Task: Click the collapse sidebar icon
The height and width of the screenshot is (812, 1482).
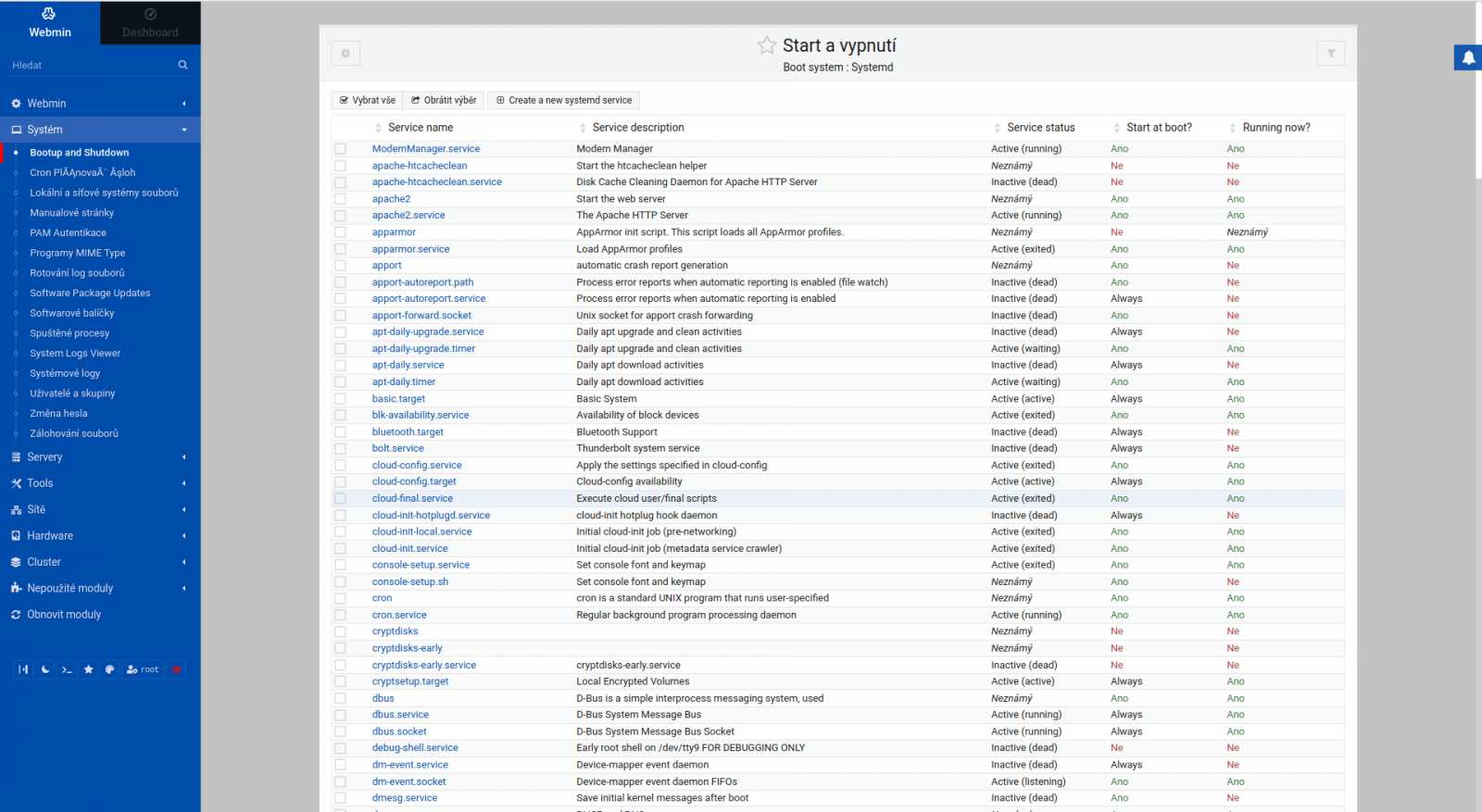Action: pos(23,669)
